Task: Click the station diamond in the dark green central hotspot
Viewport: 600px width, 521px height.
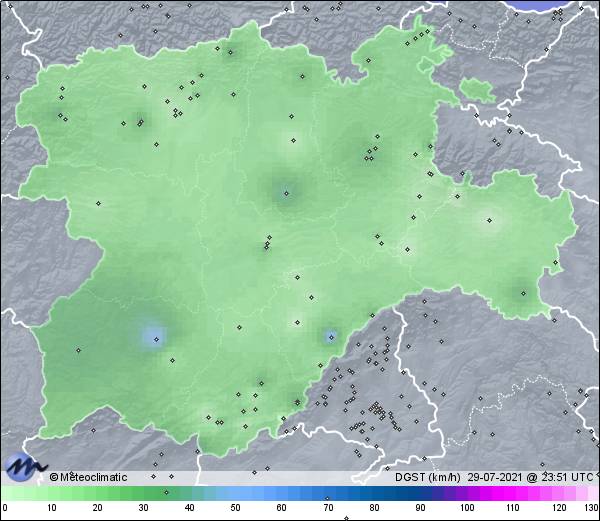Action: (287, 194)
